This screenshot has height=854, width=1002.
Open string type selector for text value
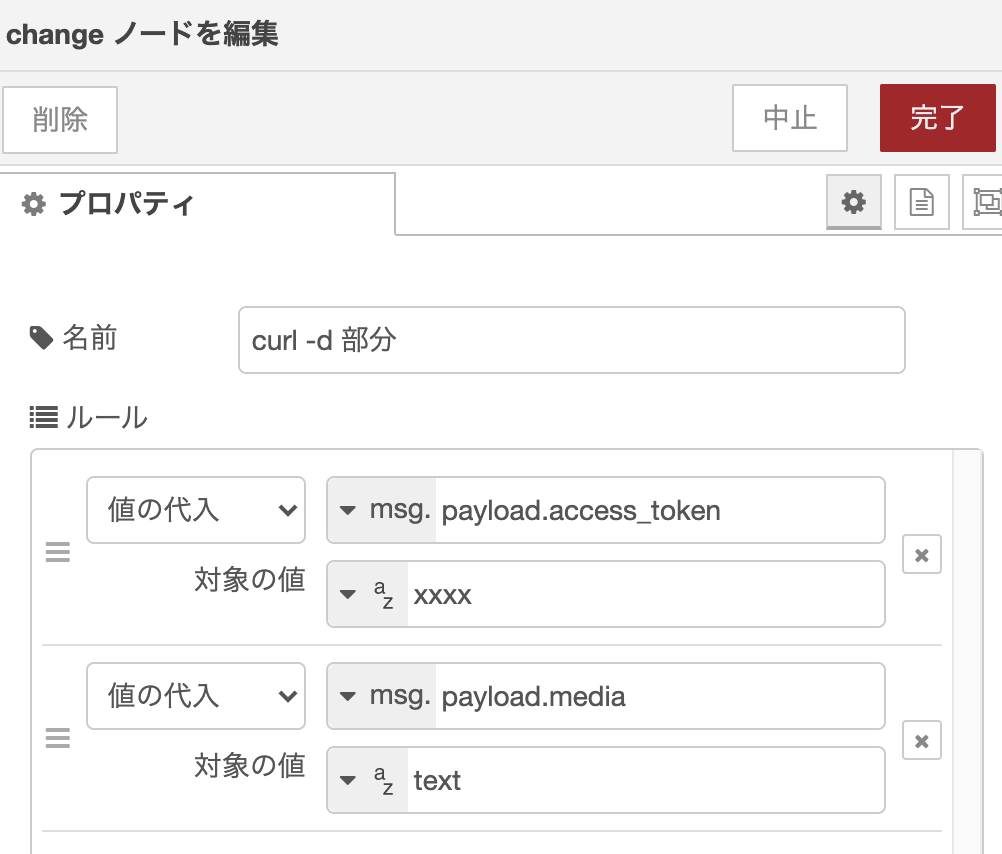click(x=367, y=780)
